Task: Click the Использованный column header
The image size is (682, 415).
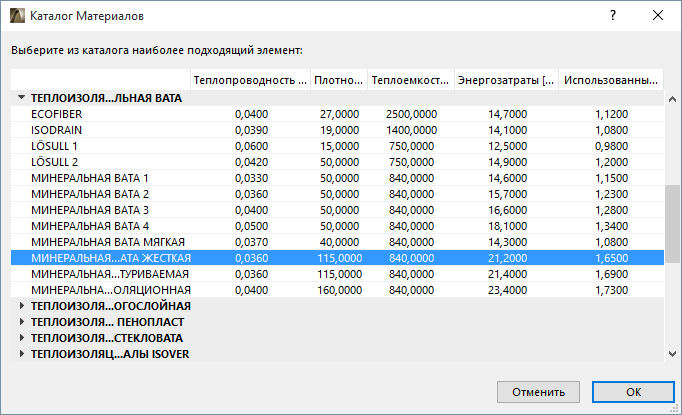Action: 610,80
